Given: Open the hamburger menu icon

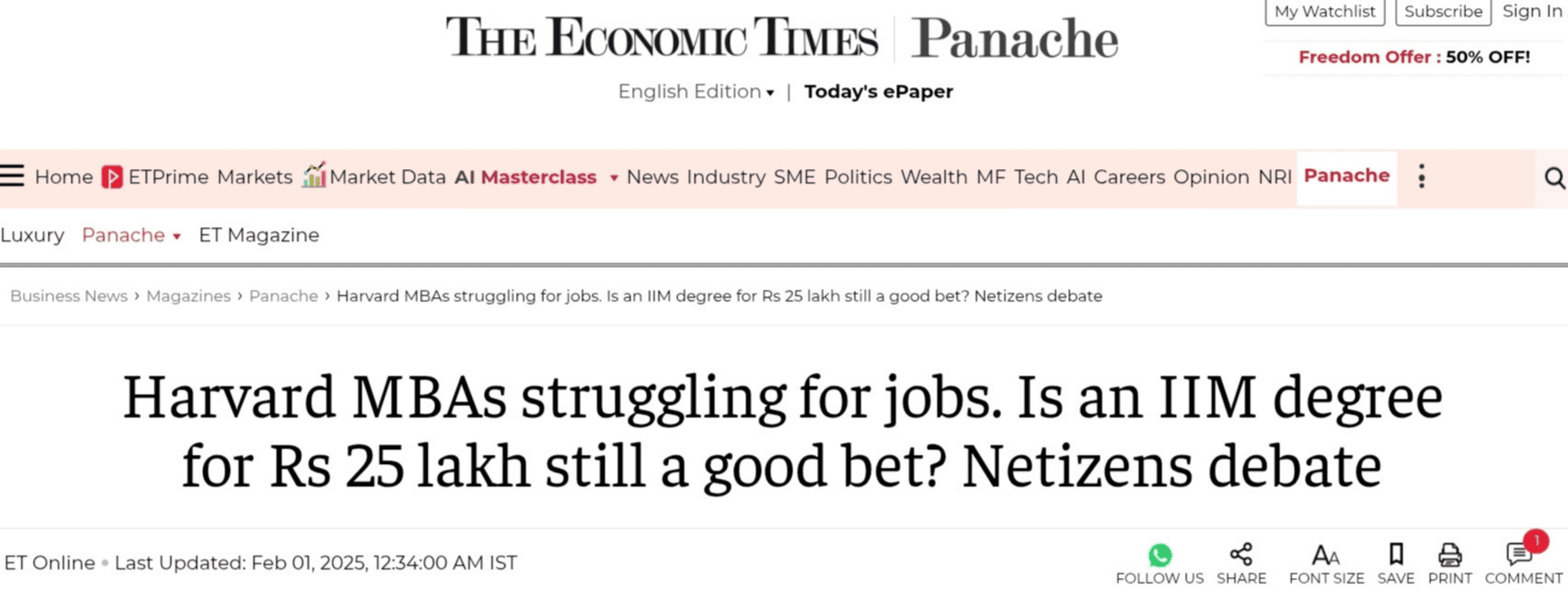Looking at the screenshot, I should click(x=12, y=176).
